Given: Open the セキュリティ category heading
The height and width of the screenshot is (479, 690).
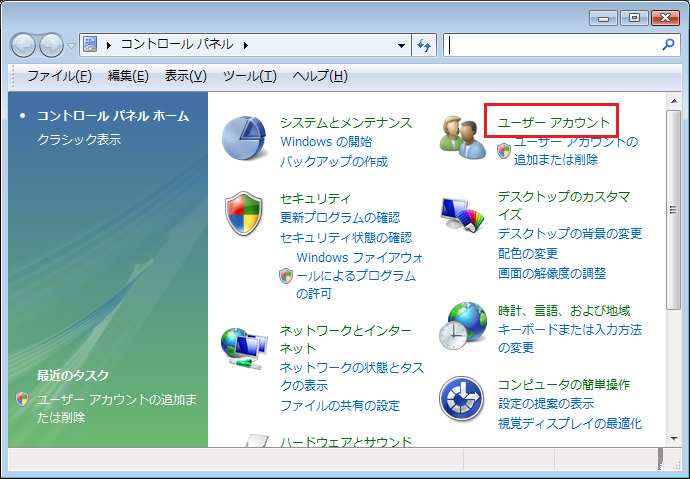Looking at the screenshot, I should point(316,199).
